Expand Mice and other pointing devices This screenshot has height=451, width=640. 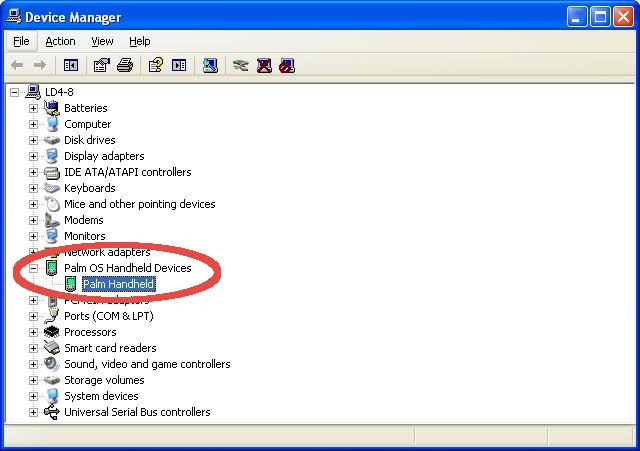point(33,204)
